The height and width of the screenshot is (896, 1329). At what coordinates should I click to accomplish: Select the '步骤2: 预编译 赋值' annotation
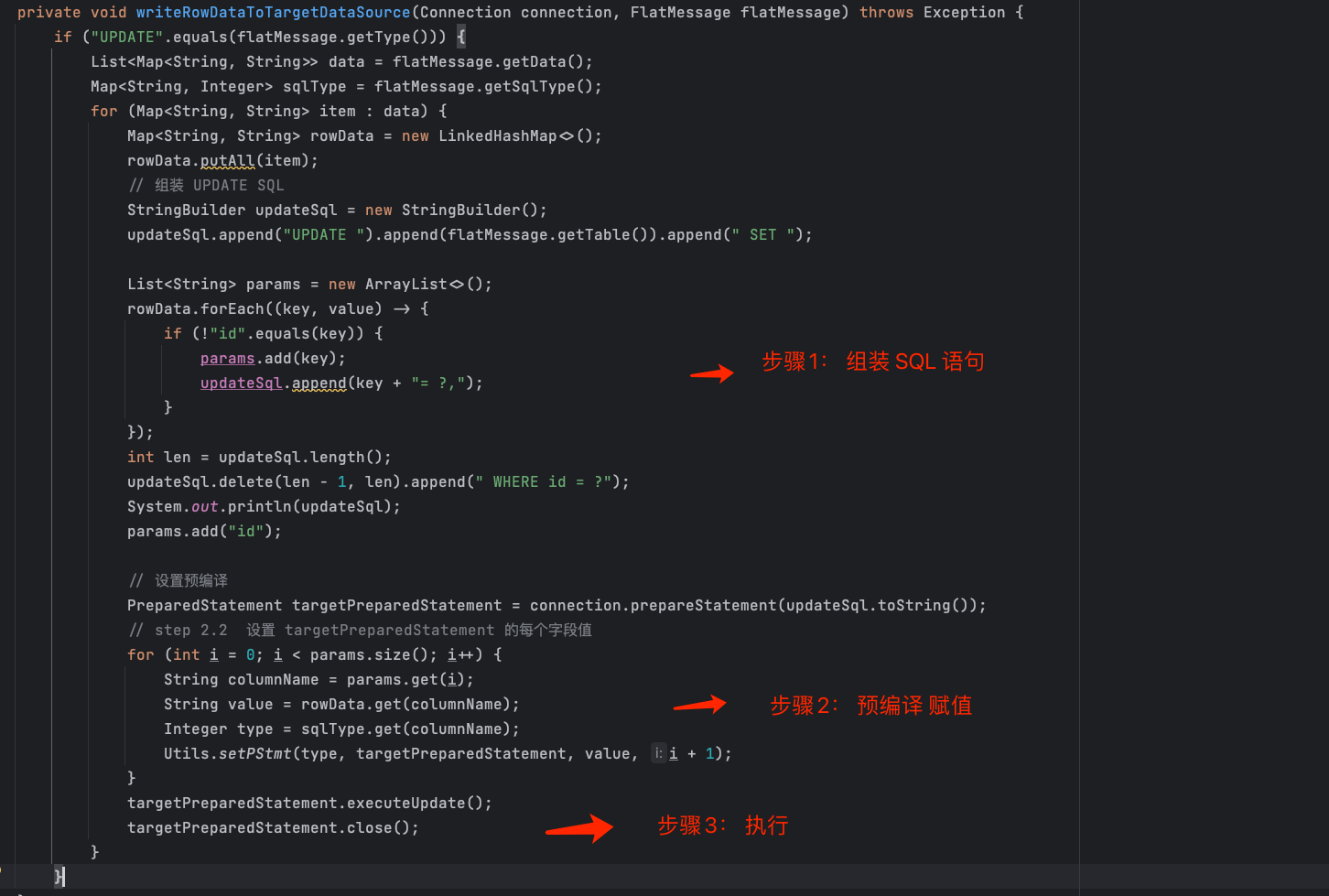(870, 706)
